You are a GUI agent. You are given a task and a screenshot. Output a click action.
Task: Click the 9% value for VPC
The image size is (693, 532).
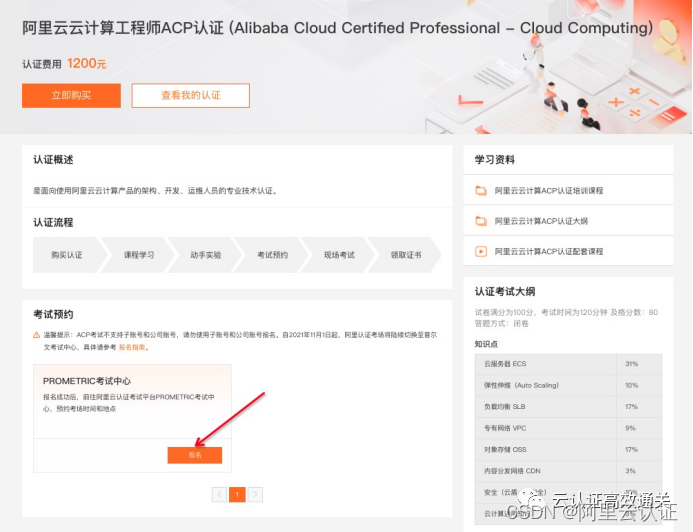tap(630, 428)
